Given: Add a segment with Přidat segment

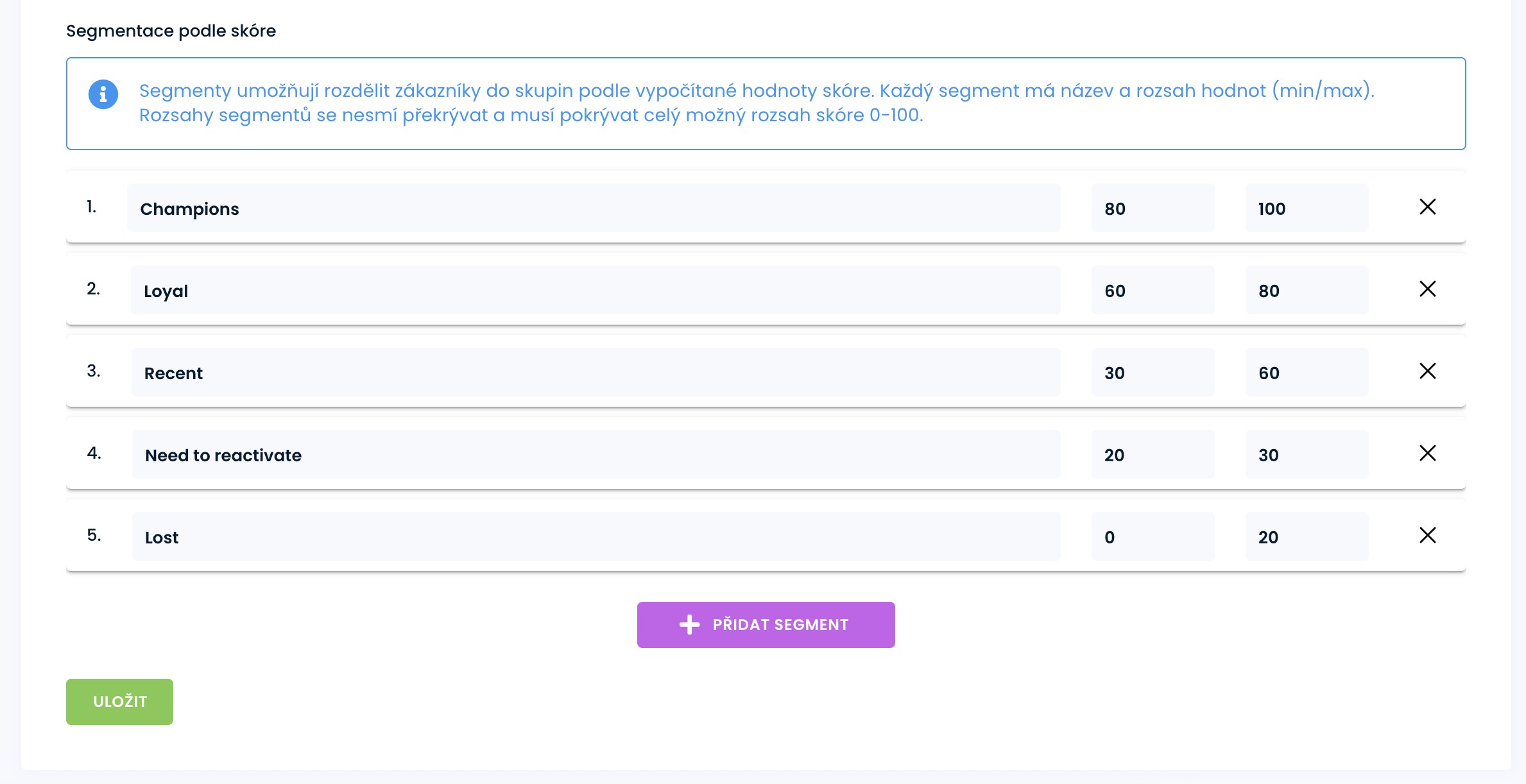Looking at the screenshot, I should click(x=766, y=625).
